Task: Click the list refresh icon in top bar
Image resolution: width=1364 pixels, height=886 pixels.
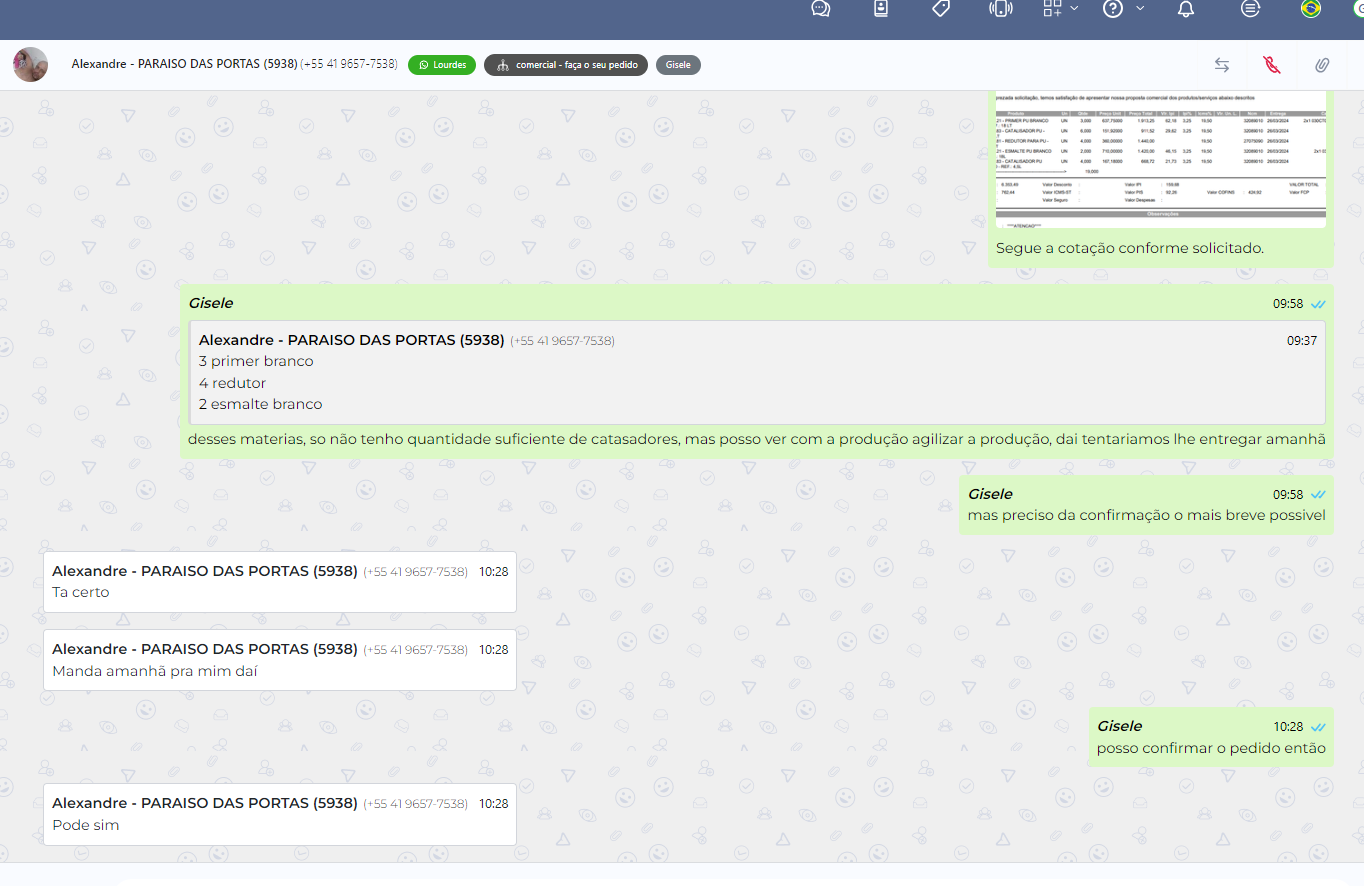Action: pyautogui.click(x=1250, y=9)
